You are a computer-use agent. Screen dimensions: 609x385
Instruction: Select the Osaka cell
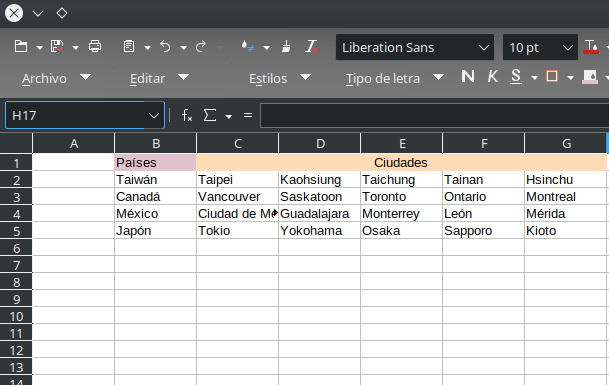click(x=402, y=231)
